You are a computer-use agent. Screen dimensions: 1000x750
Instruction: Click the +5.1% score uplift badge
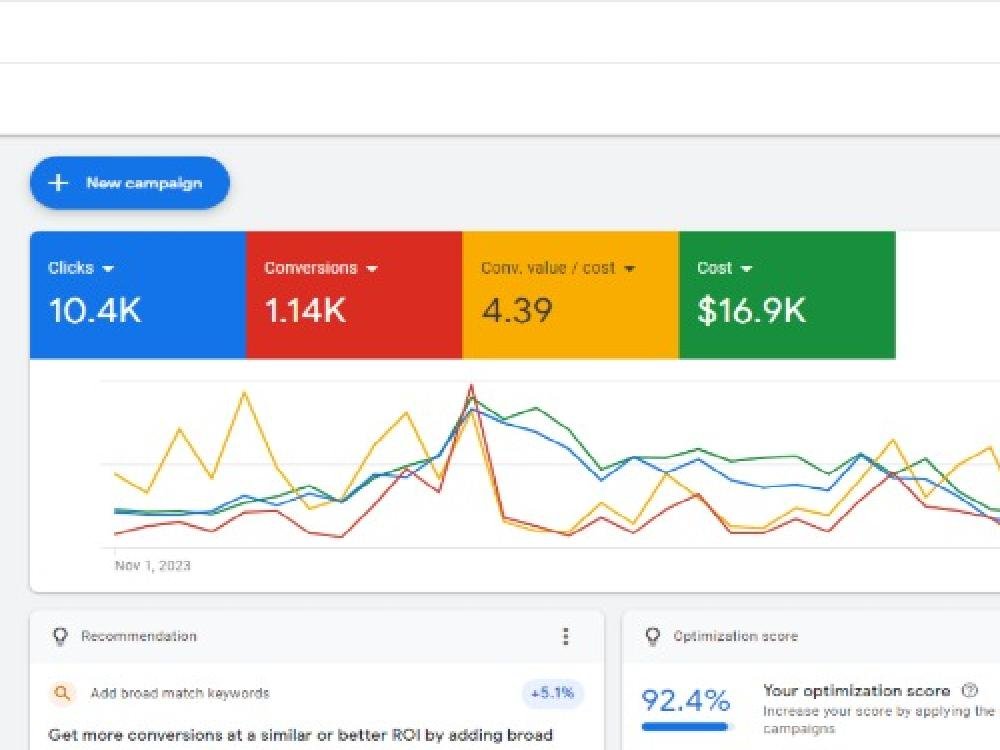click(552, 693)
